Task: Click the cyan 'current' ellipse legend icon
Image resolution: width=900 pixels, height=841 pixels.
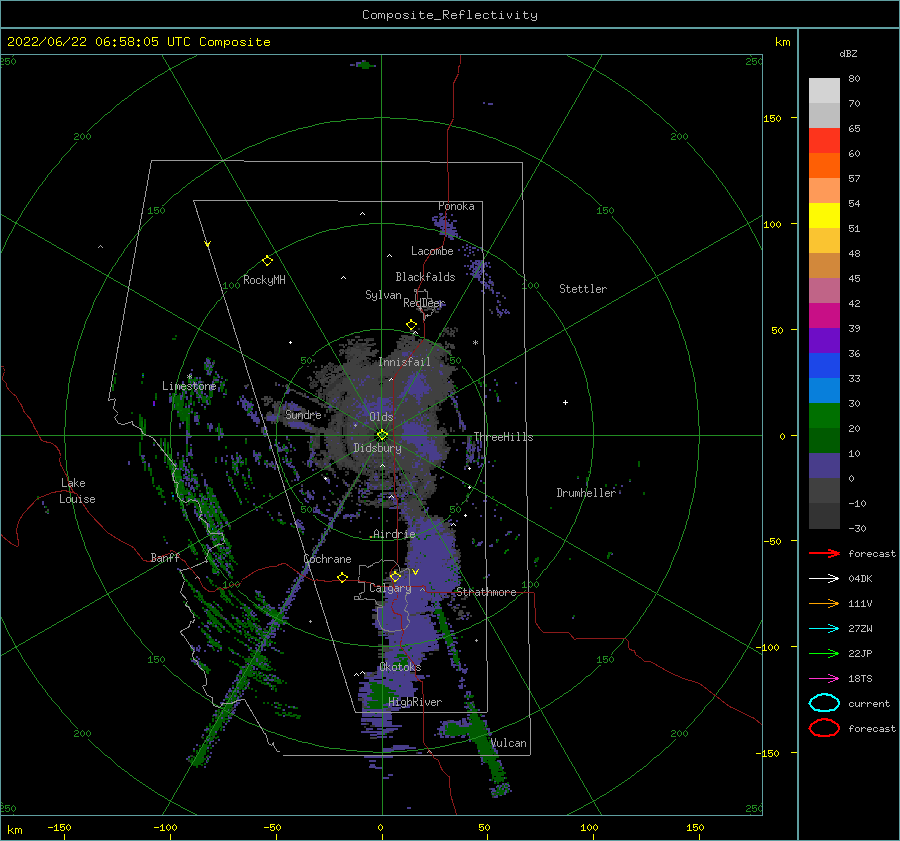Action: click(824, 703)
